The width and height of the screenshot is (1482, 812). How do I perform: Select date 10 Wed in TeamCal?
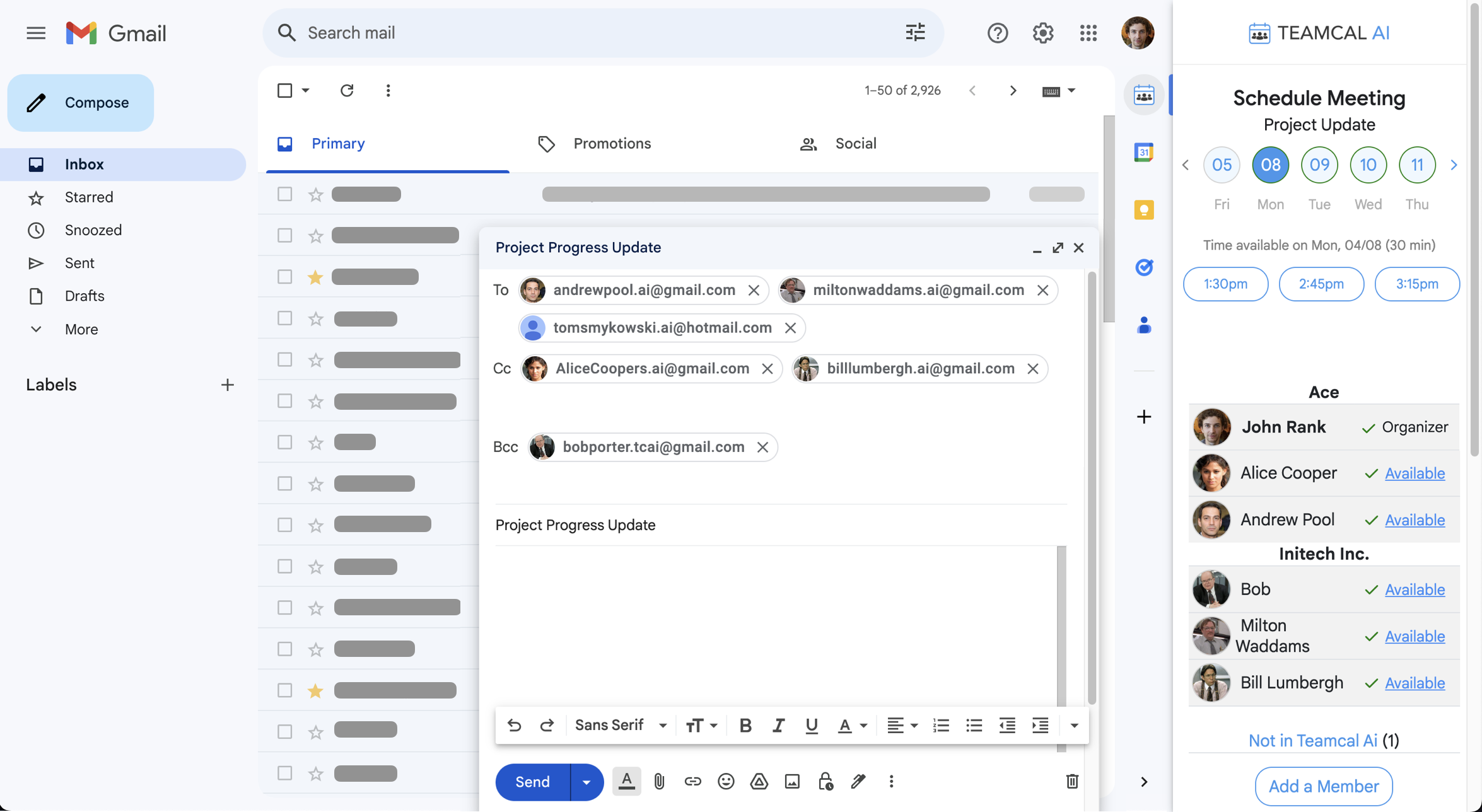[x=1368, y=165]
